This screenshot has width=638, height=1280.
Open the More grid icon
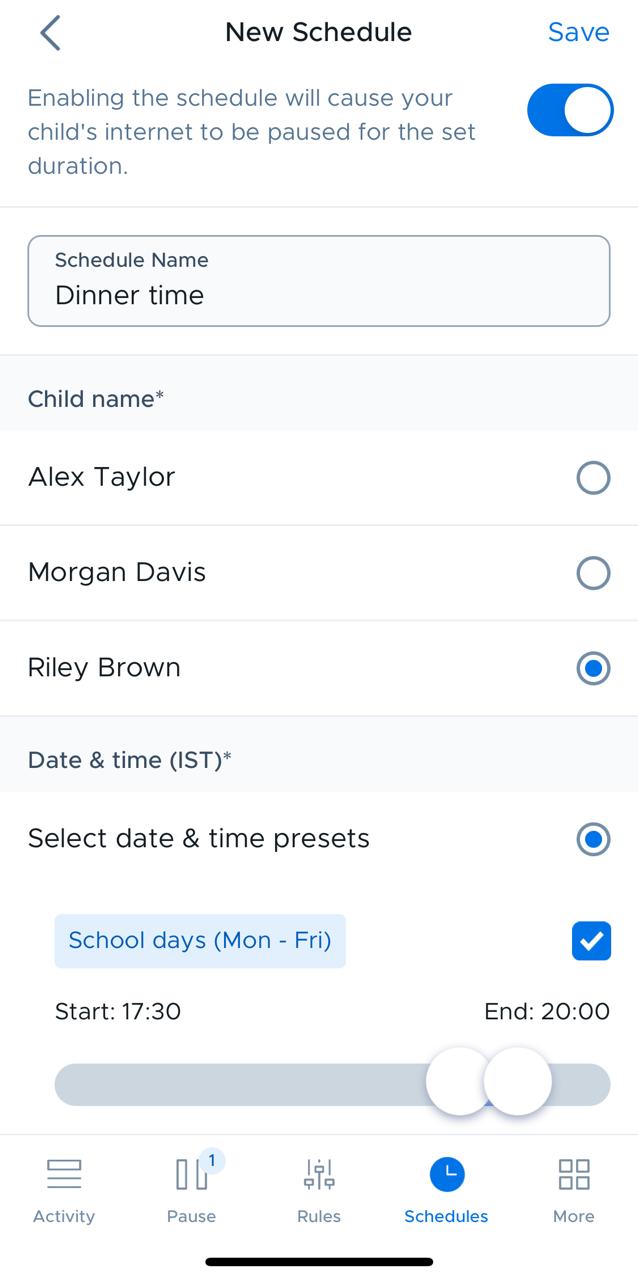574,1174
